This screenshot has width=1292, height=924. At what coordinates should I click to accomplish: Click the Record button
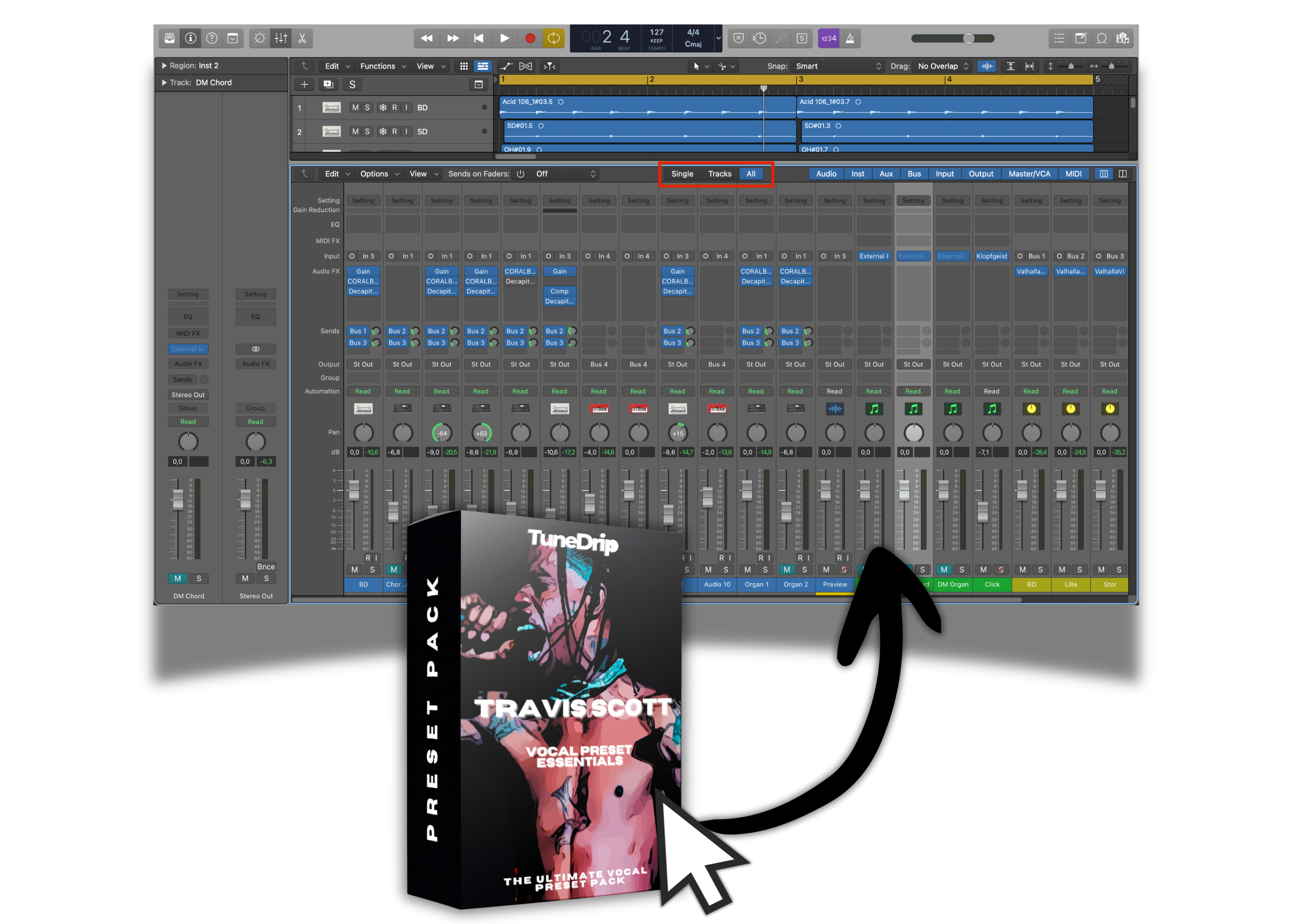point(530,38)
